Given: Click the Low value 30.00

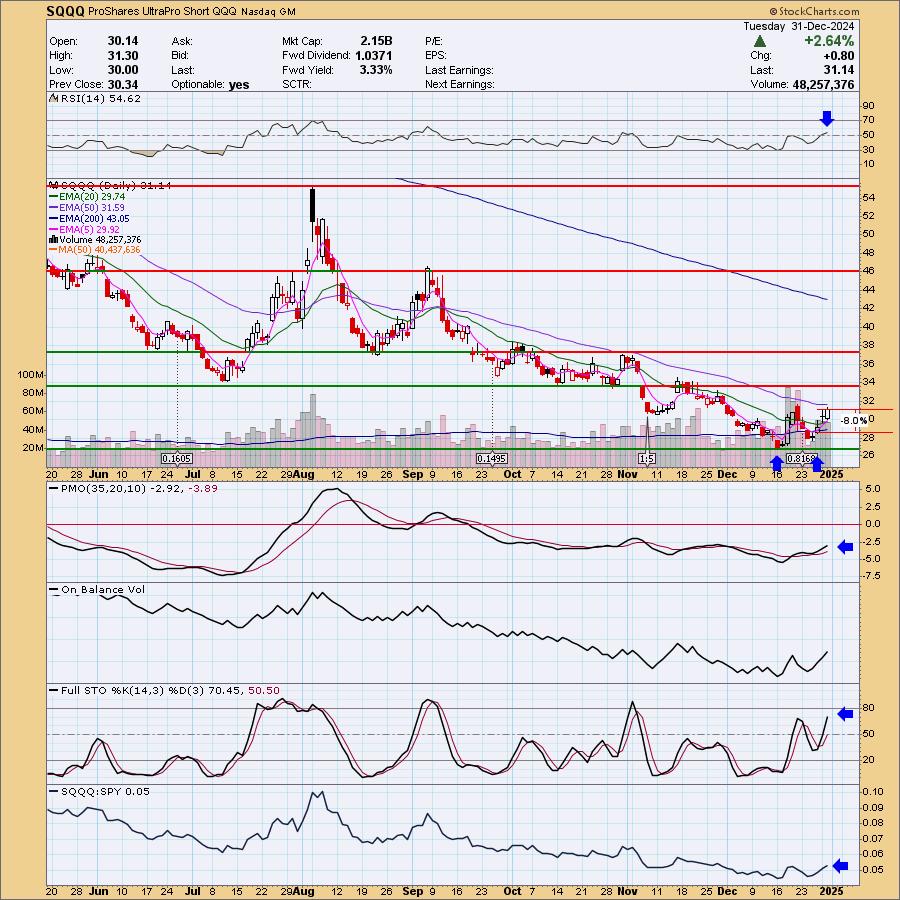Looking at the screenshot, I should [x=123, y=70].
